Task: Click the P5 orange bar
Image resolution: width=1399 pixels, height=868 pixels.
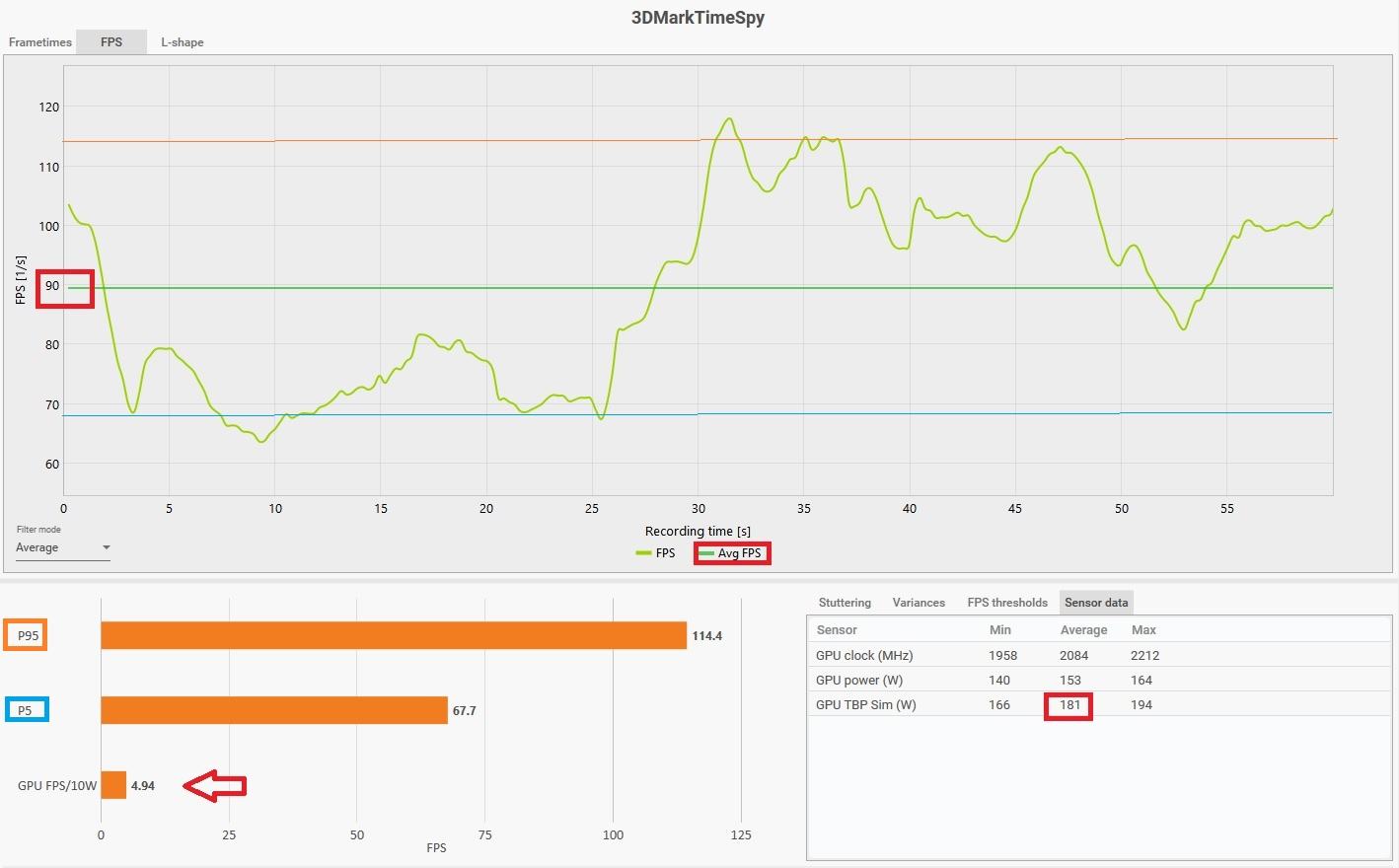Action: [274, 710]
